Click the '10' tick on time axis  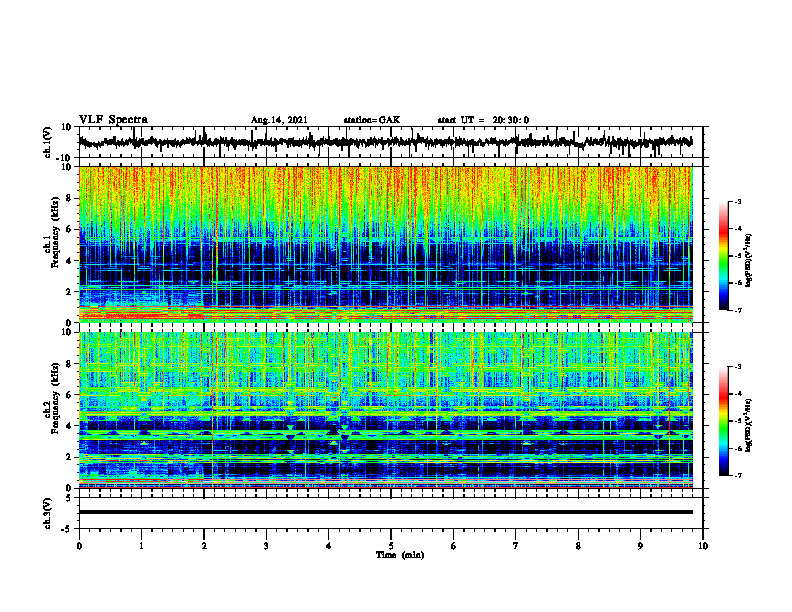[703, 546]
